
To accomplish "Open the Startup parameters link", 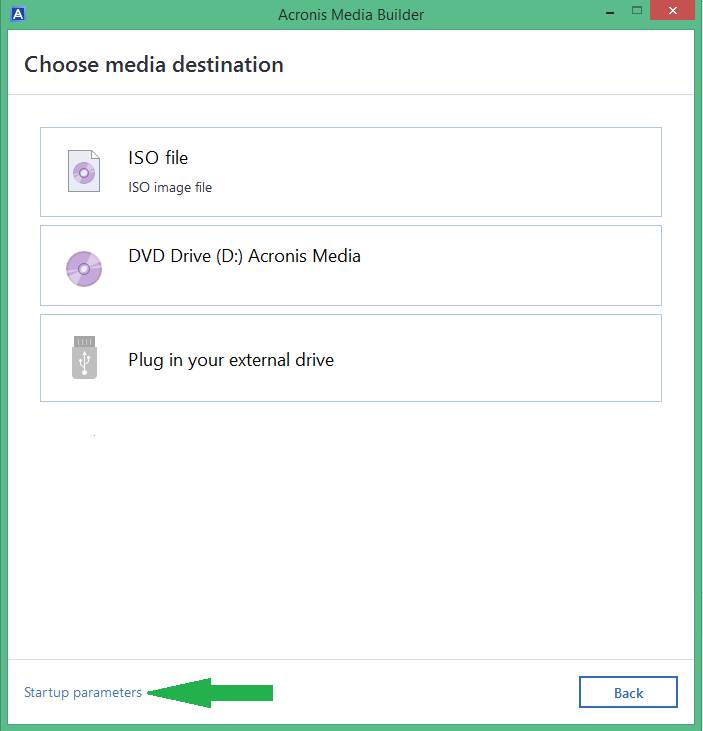I will (83, 693).
